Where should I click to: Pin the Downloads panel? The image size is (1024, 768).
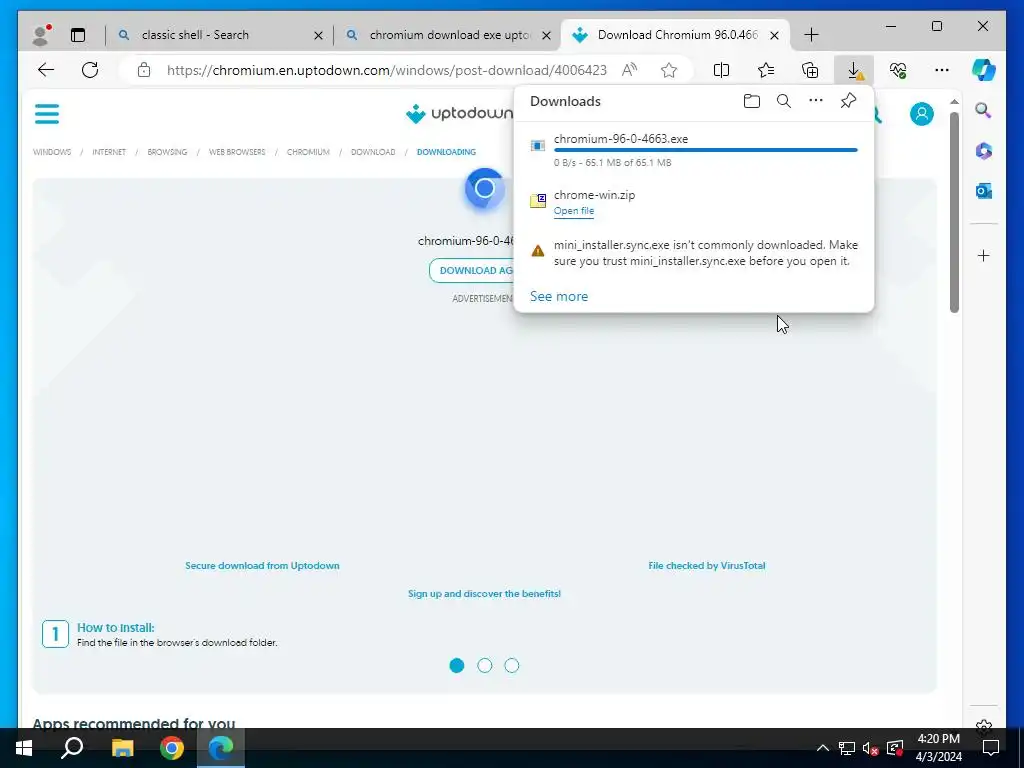click(848, 101)
